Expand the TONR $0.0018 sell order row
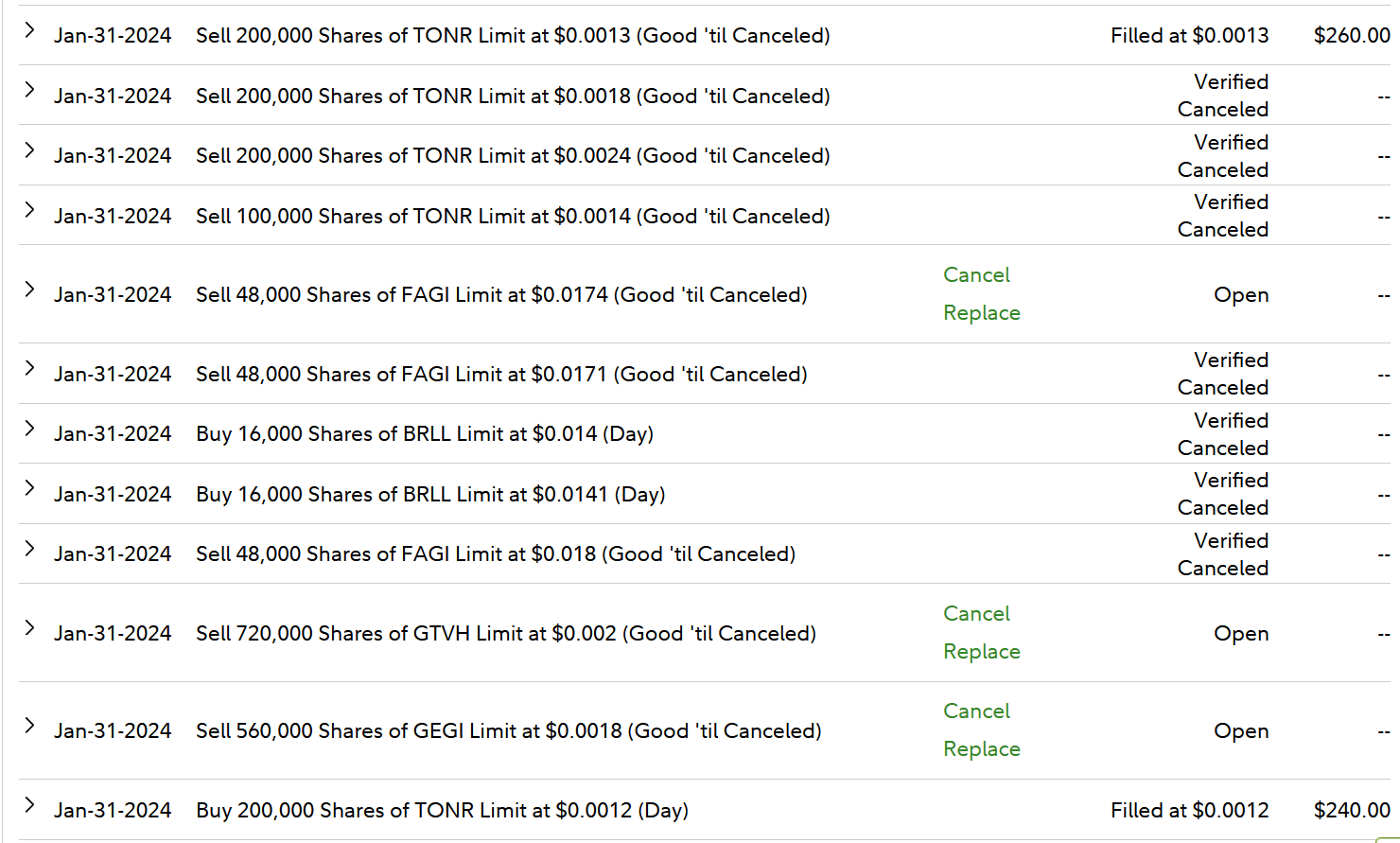The image size is (1400, 843). [x=29, y=90]
